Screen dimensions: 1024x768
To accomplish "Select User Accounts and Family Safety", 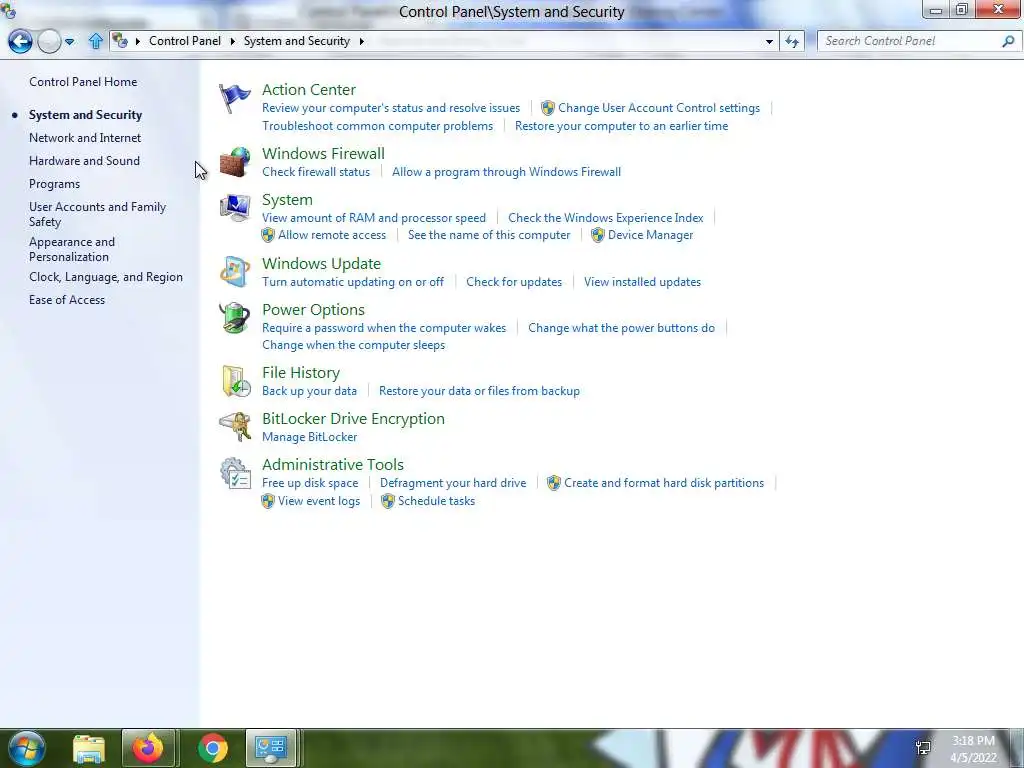I will (x=97, y=214).
